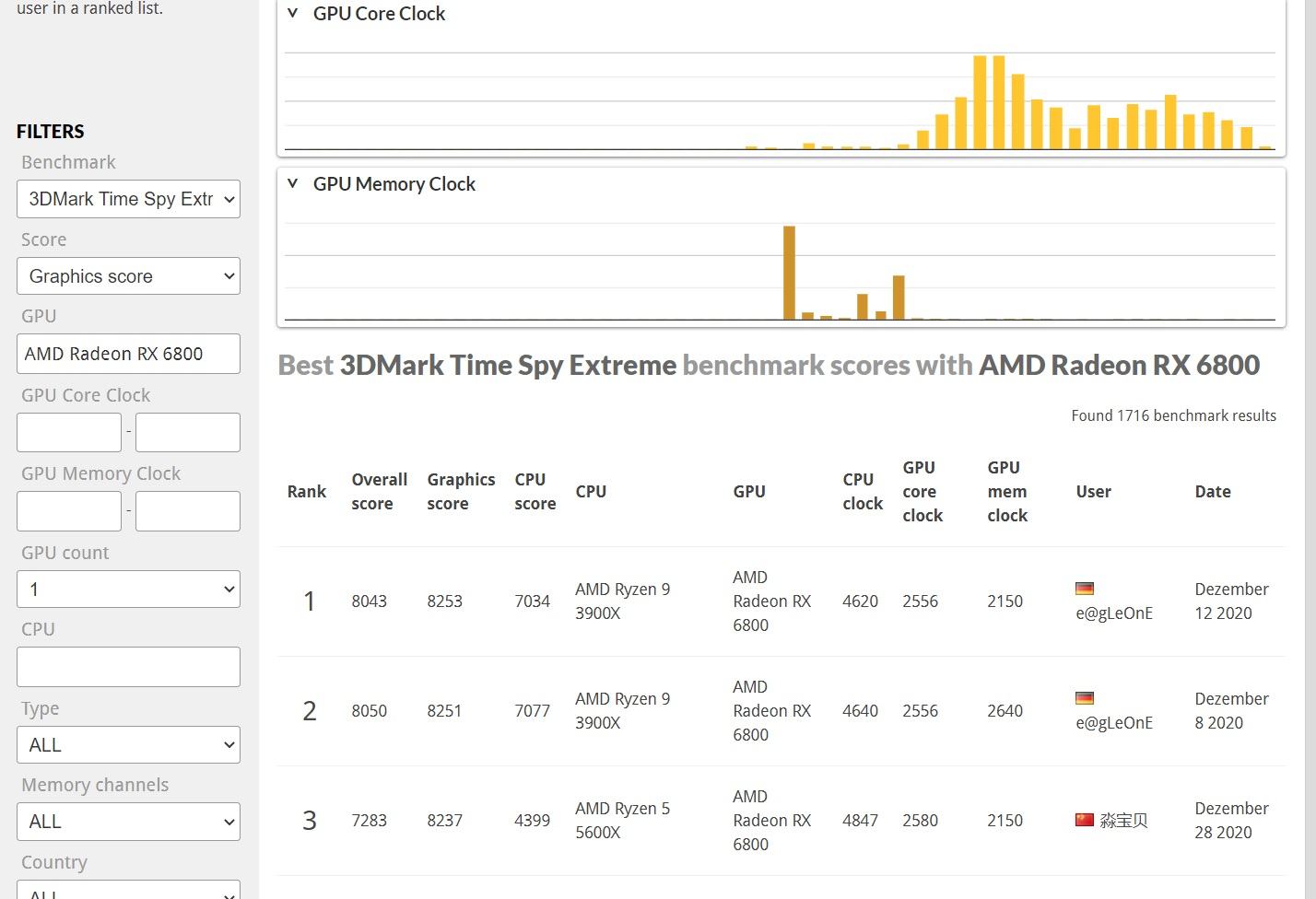Open the GPU count dropdown
The image size is (1316, 899).
coord(128,590)
